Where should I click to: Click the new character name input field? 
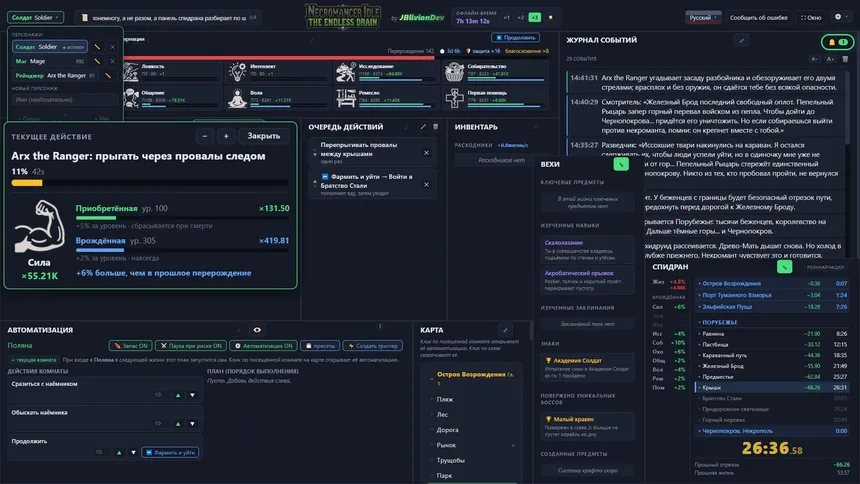[64, 100]
